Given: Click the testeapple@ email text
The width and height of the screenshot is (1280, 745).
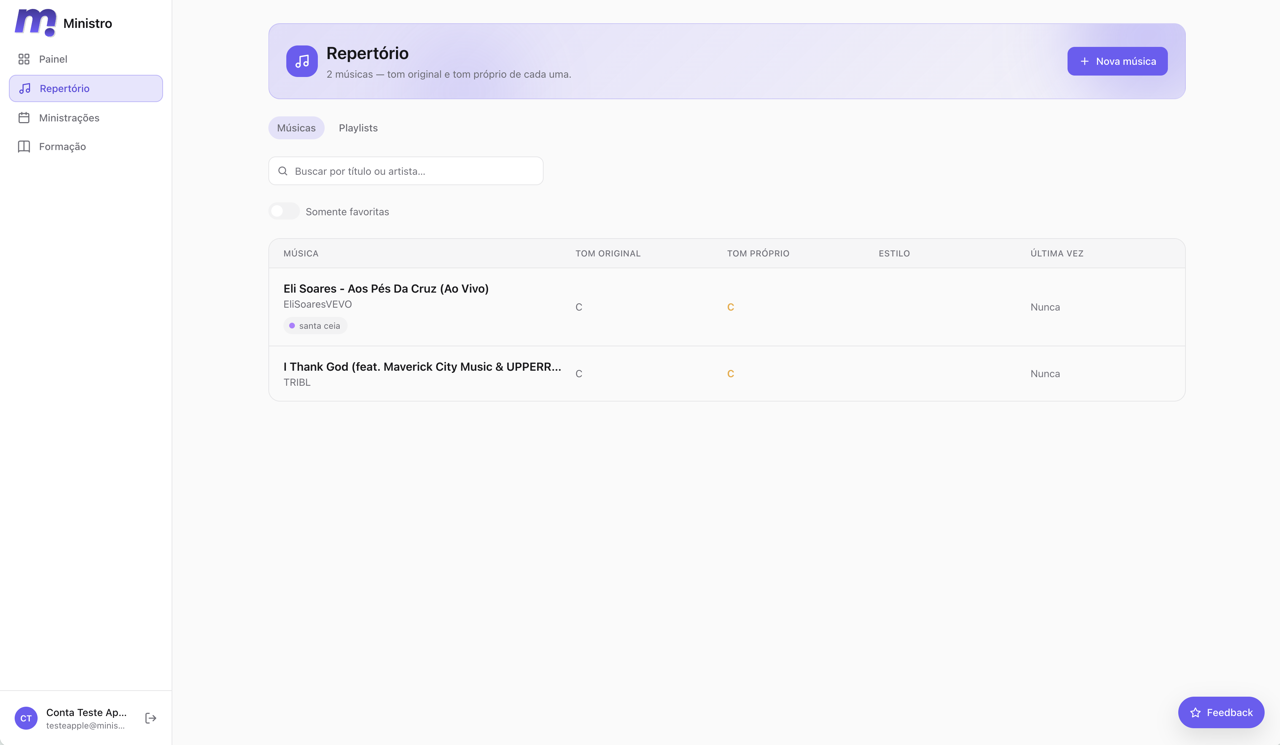Looking at the screenshot, I should [86, 726].
